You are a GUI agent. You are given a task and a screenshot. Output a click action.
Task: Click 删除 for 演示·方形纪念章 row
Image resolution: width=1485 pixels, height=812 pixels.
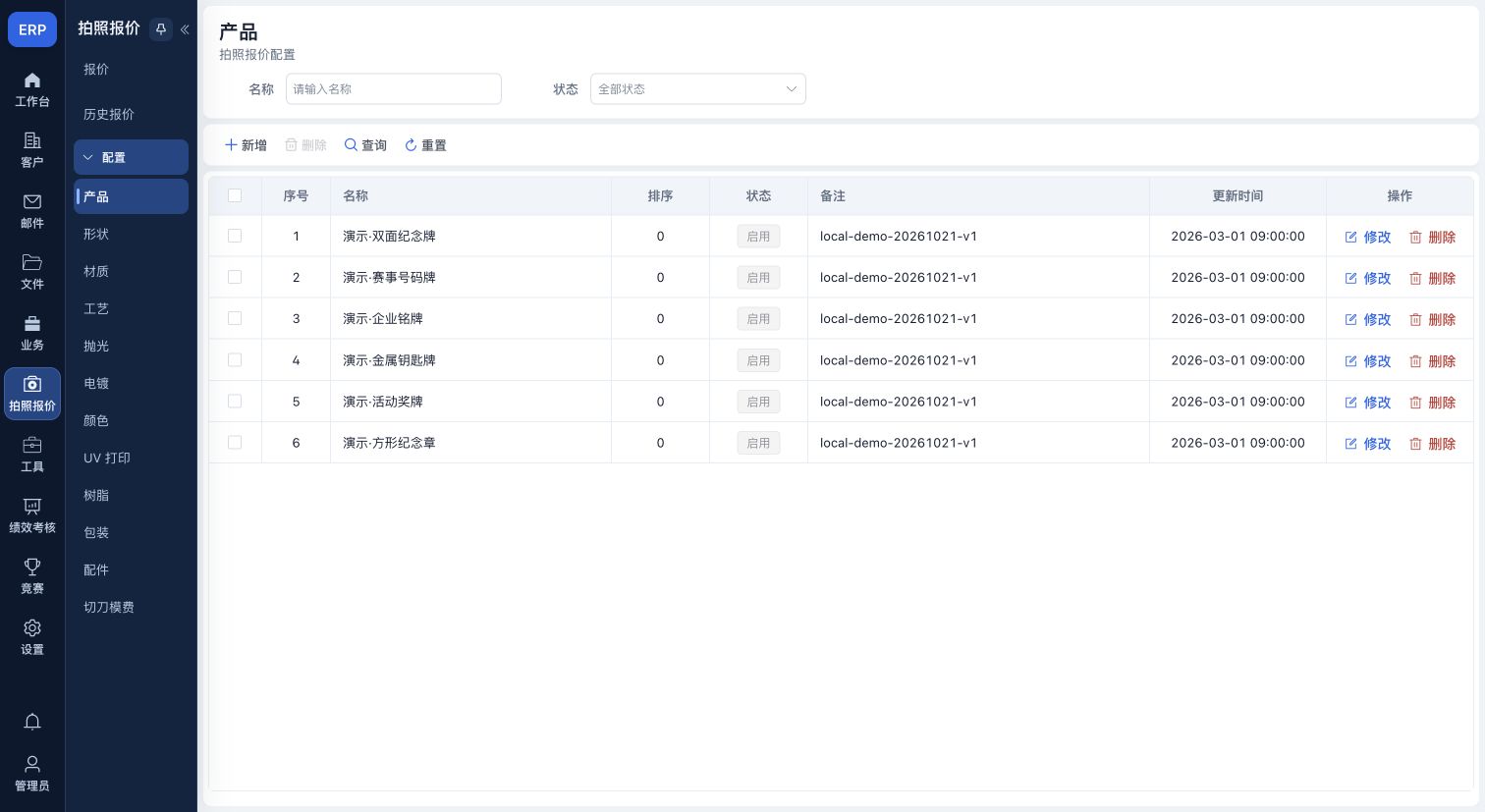tap(1432, 443)
